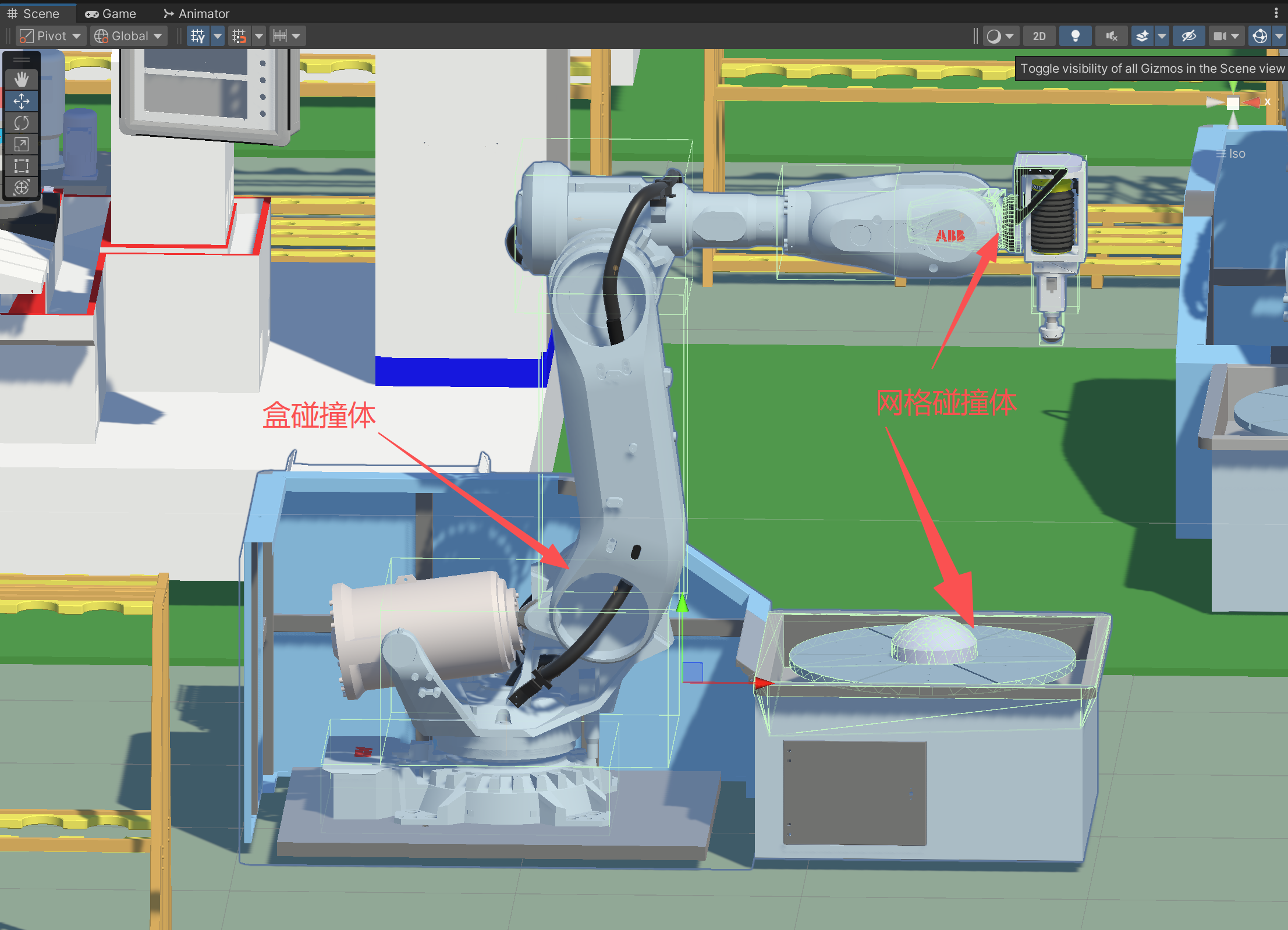Open the Pivot handle position dropdown
This screenshot has width=1288, height=930.
click(51, 36)
